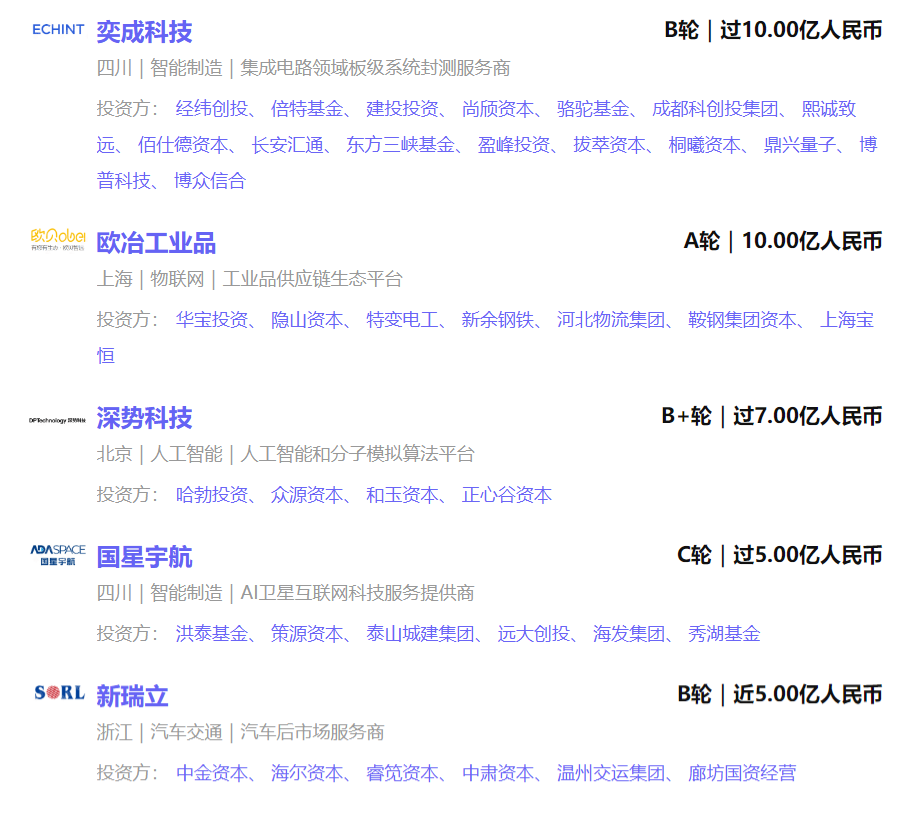Open investor 众源资本
Screen dimensions: 909x824
click(x=307, y=495)
